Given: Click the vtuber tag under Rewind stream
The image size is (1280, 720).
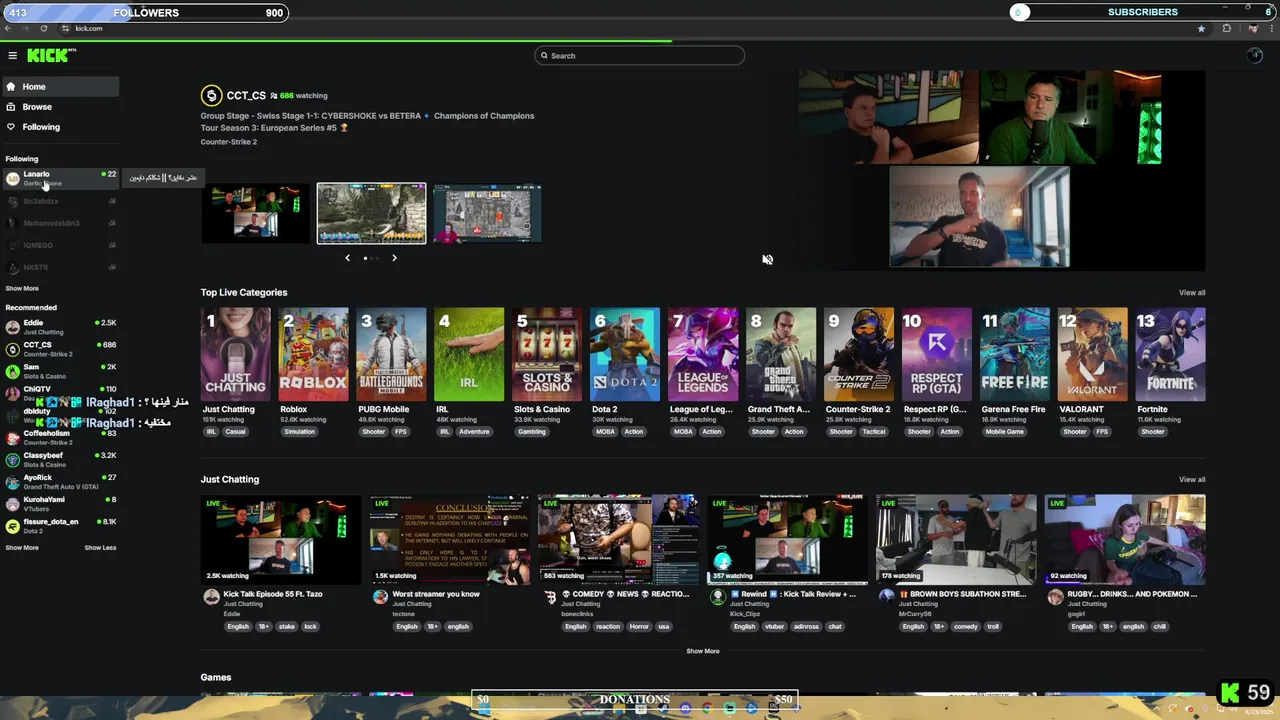Looking at the screenshot, I should (x=775, y=627).
